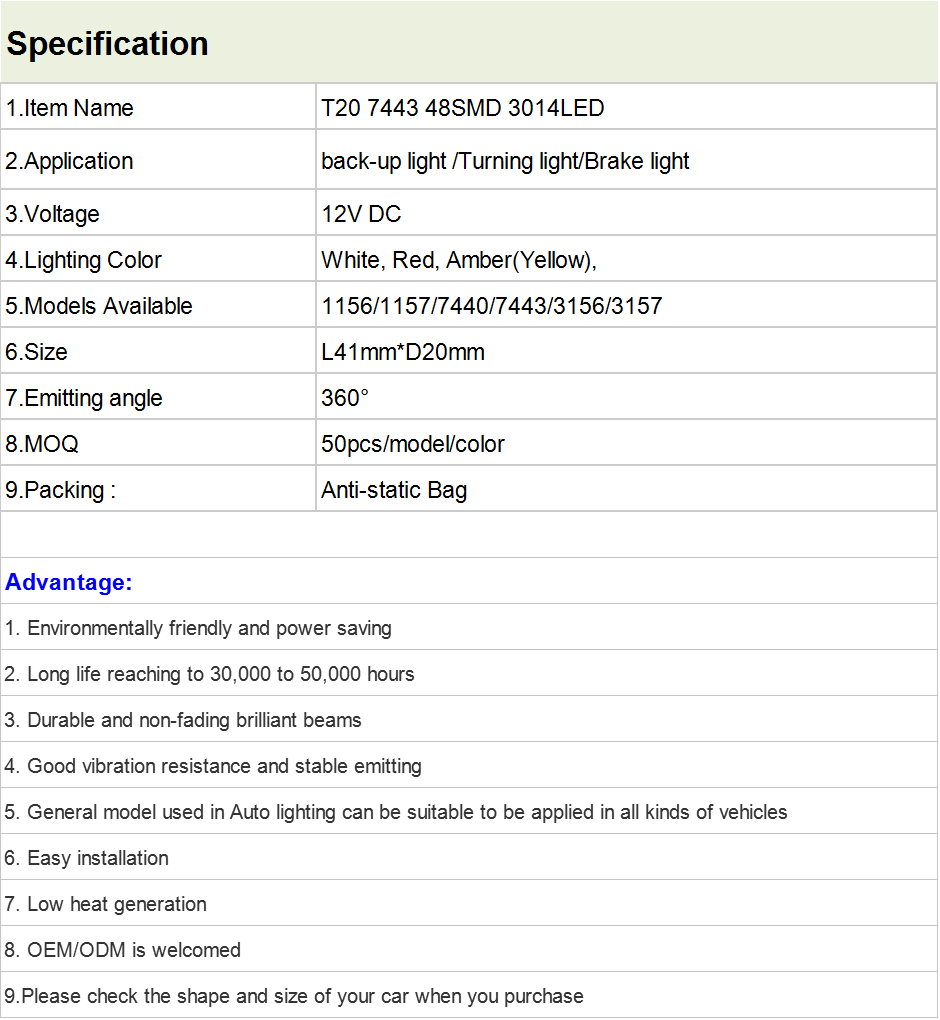Click the blue Advantage heading
The height and width of the screenshot is (1020, 940).
click(x=69, y=582)
